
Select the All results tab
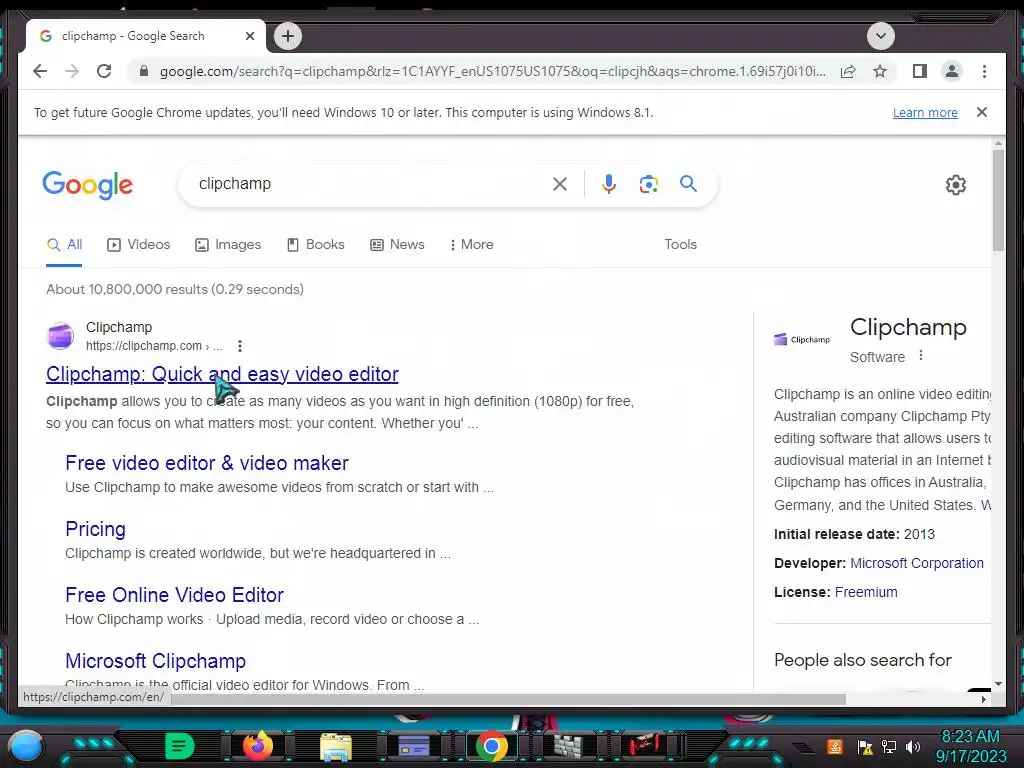coord(64,245)
